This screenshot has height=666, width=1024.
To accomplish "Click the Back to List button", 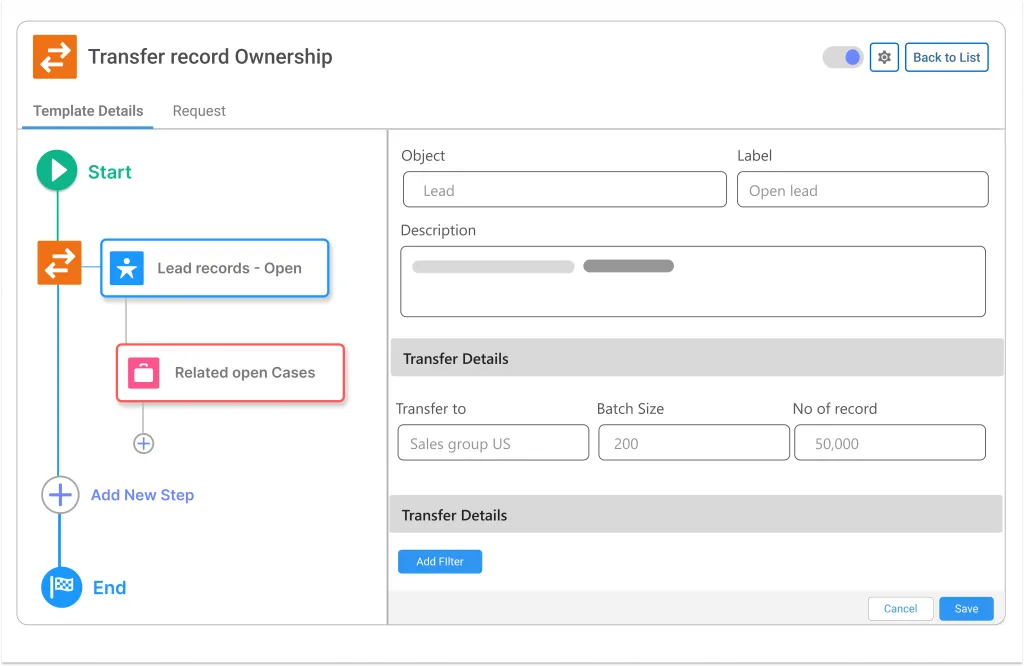I will 946,57.
